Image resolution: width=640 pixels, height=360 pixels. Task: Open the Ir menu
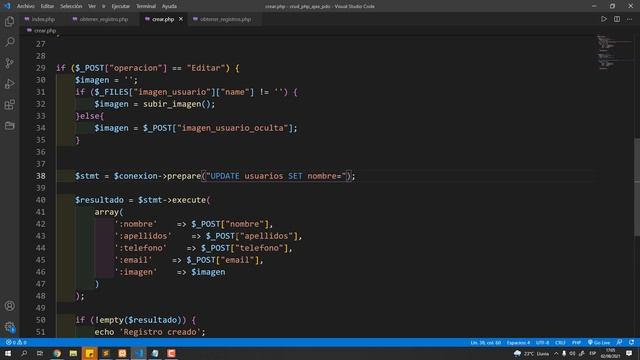point(104,6)
